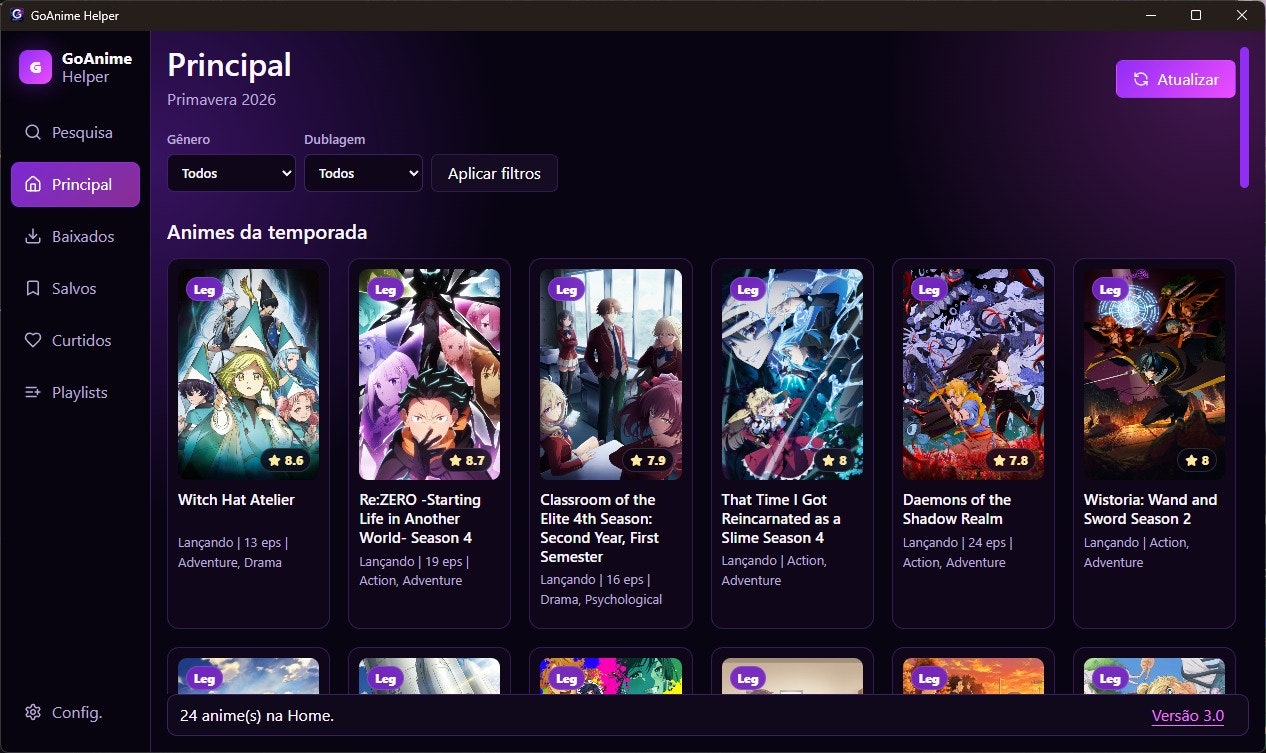Viewport: 1266px width, 753px height.
Task: Click the Atualizar button
Action: pos(1175,79)
